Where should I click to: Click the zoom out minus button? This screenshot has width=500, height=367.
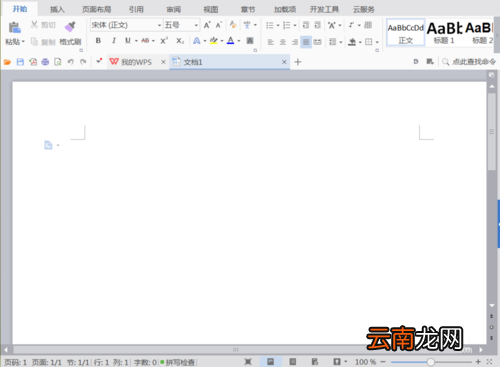click(383, 362)
